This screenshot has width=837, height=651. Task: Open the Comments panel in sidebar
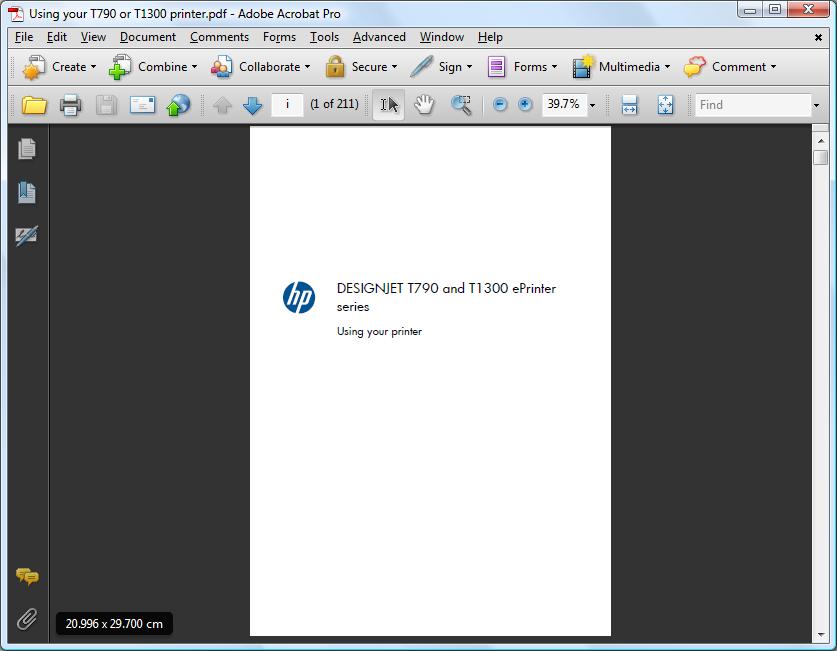[x=27, y=576]
